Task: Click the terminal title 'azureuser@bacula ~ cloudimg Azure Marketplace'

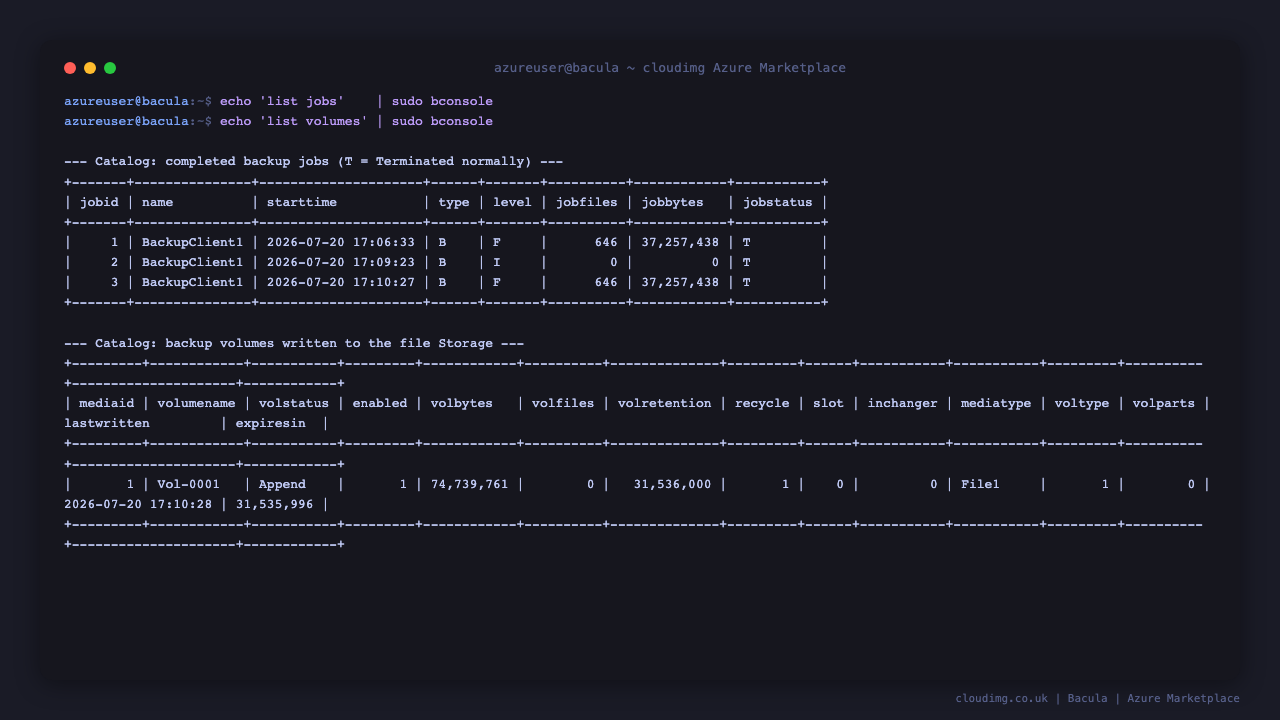Action: pos(670,68)
